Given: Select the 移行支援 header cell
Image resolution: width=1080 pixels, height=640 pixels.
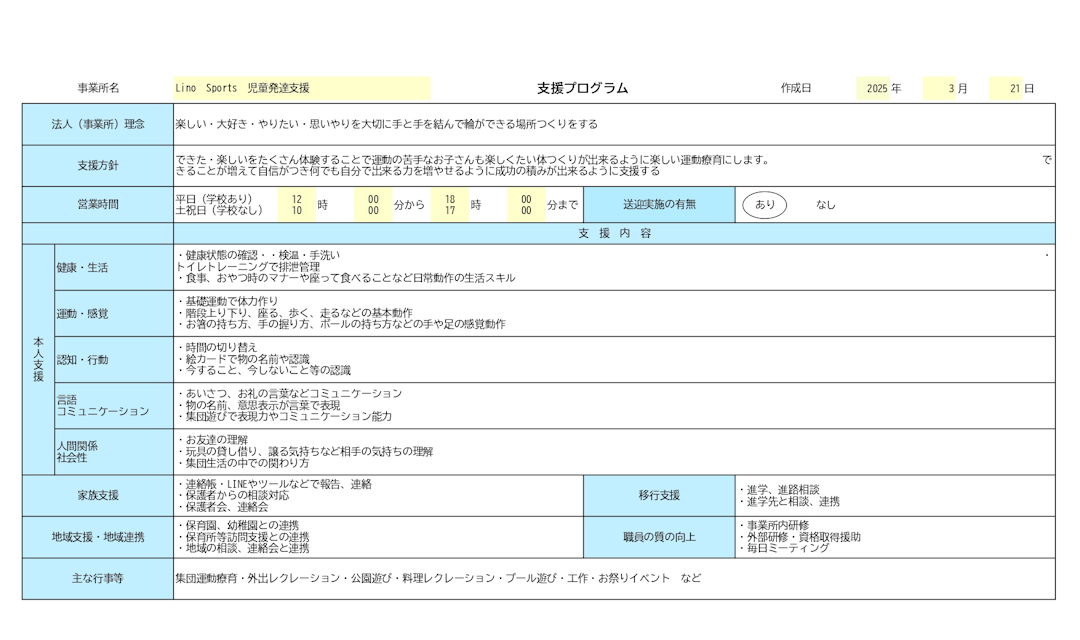Looking at the screenshot, I should (659, 495).
